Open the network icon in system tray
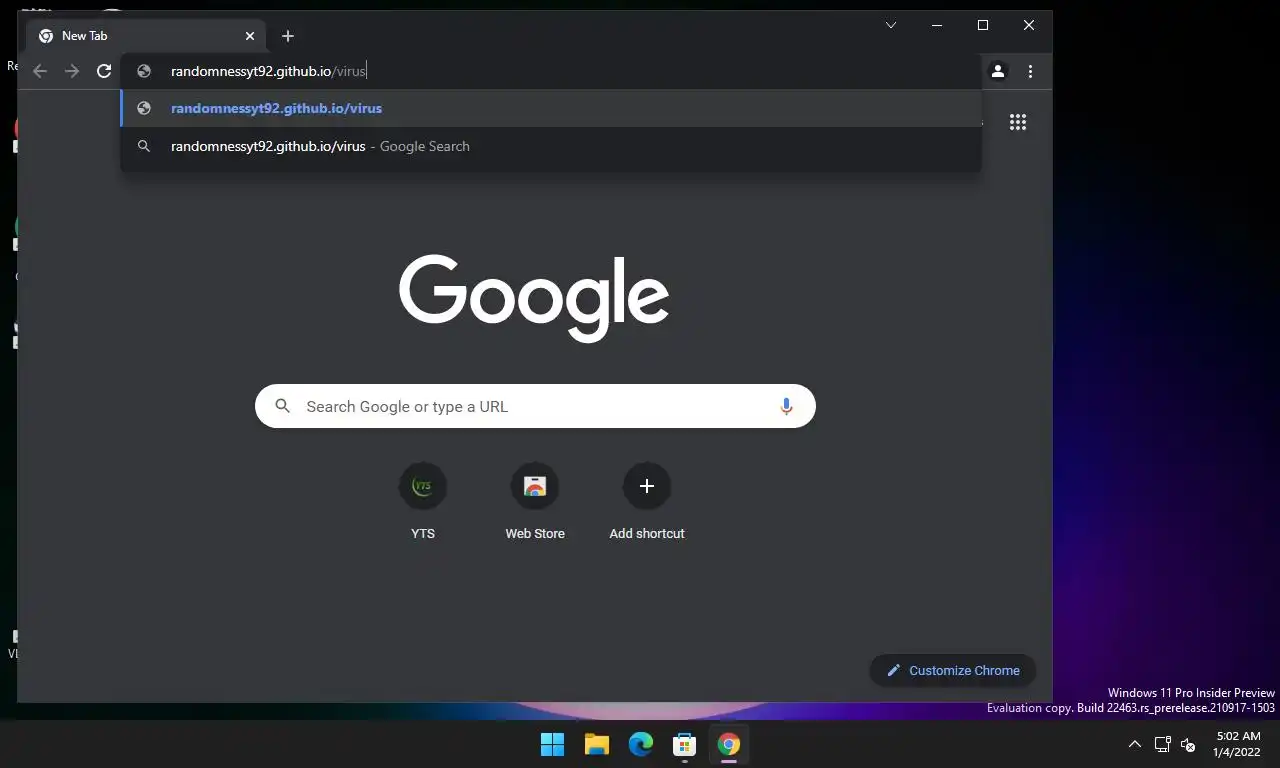Screen dimensions: 1280x768 tap(1162, 744)
